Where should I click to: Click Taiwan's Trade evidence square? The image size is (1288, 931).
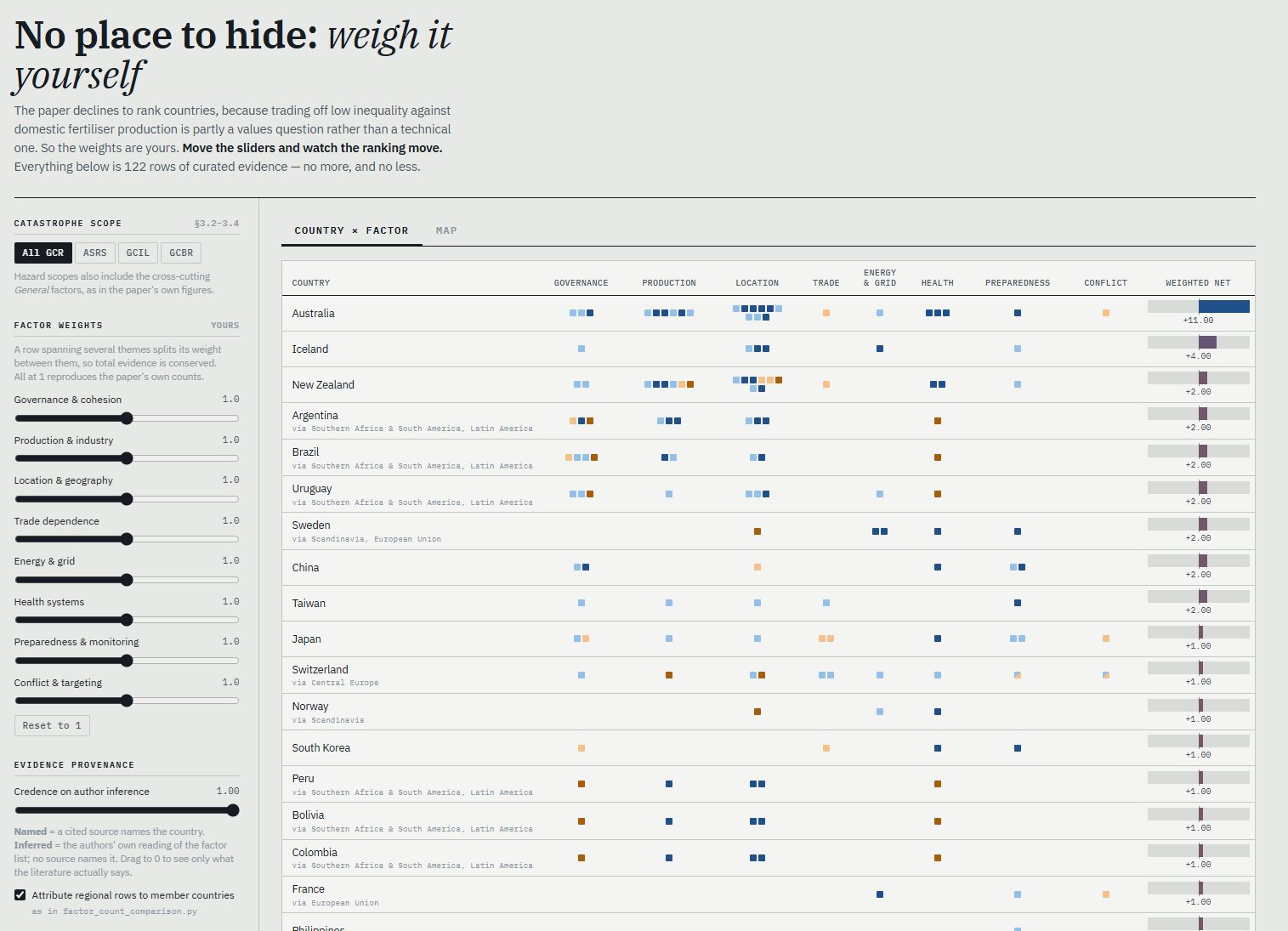(826, 603)
